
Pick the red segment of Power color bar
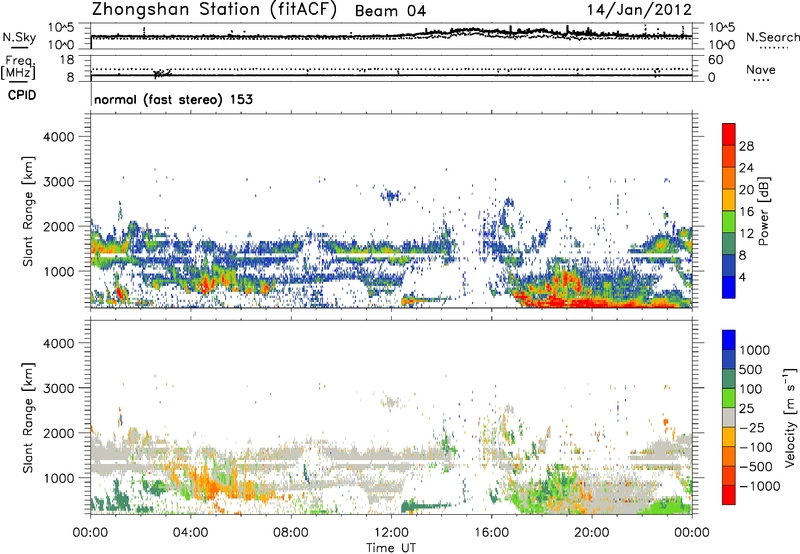point(729,134)
